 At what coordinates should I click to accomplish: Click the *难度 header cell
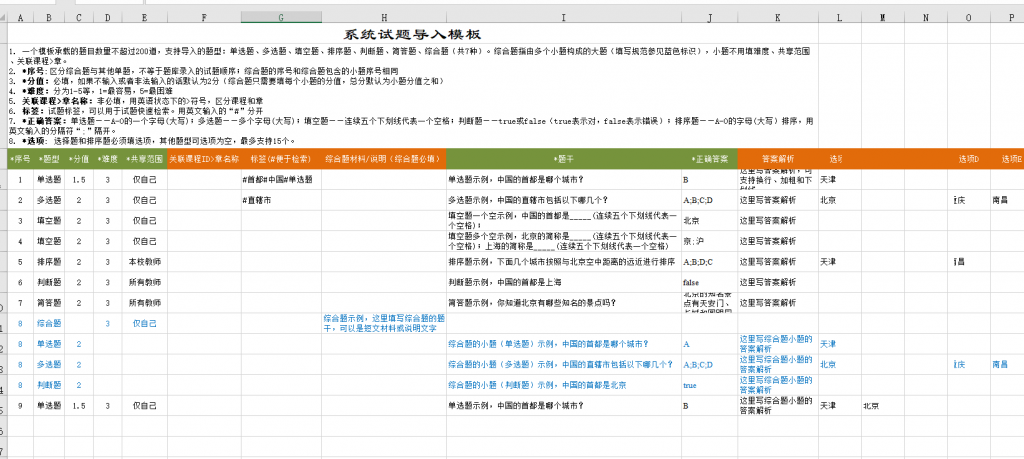tap(108, 159)
